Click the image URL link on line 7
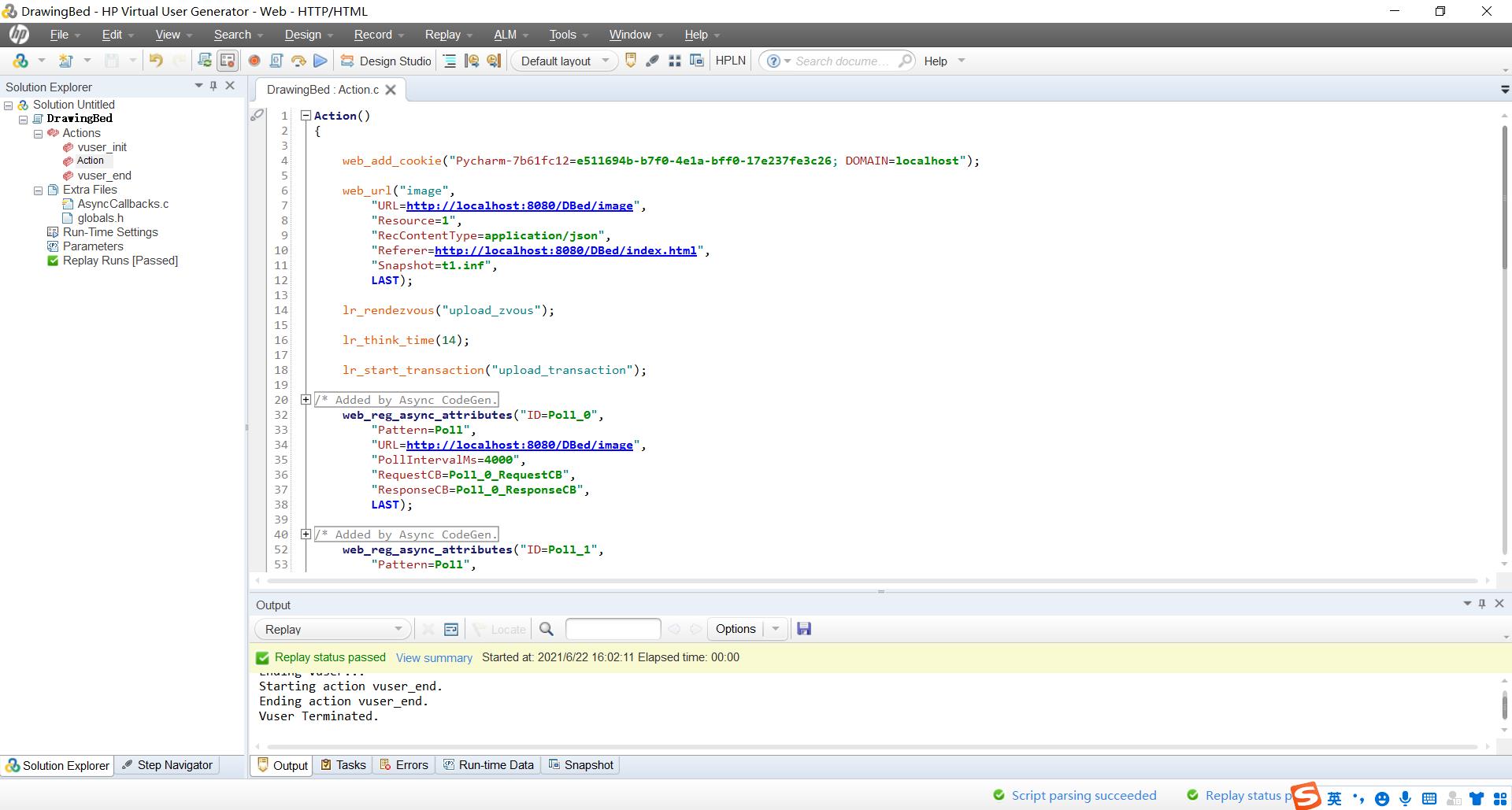This screenshot has height=810, width=1512. tap(520, 205)
